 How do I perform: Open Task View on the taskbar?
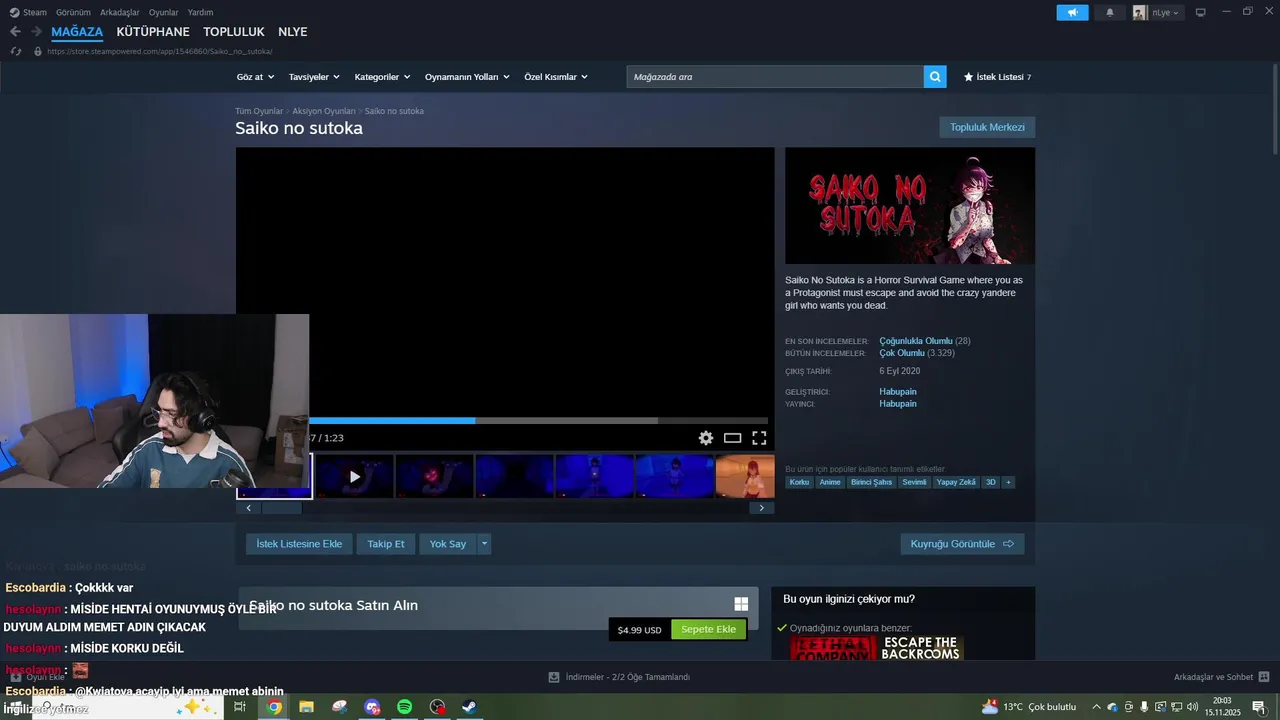(240, 707)
